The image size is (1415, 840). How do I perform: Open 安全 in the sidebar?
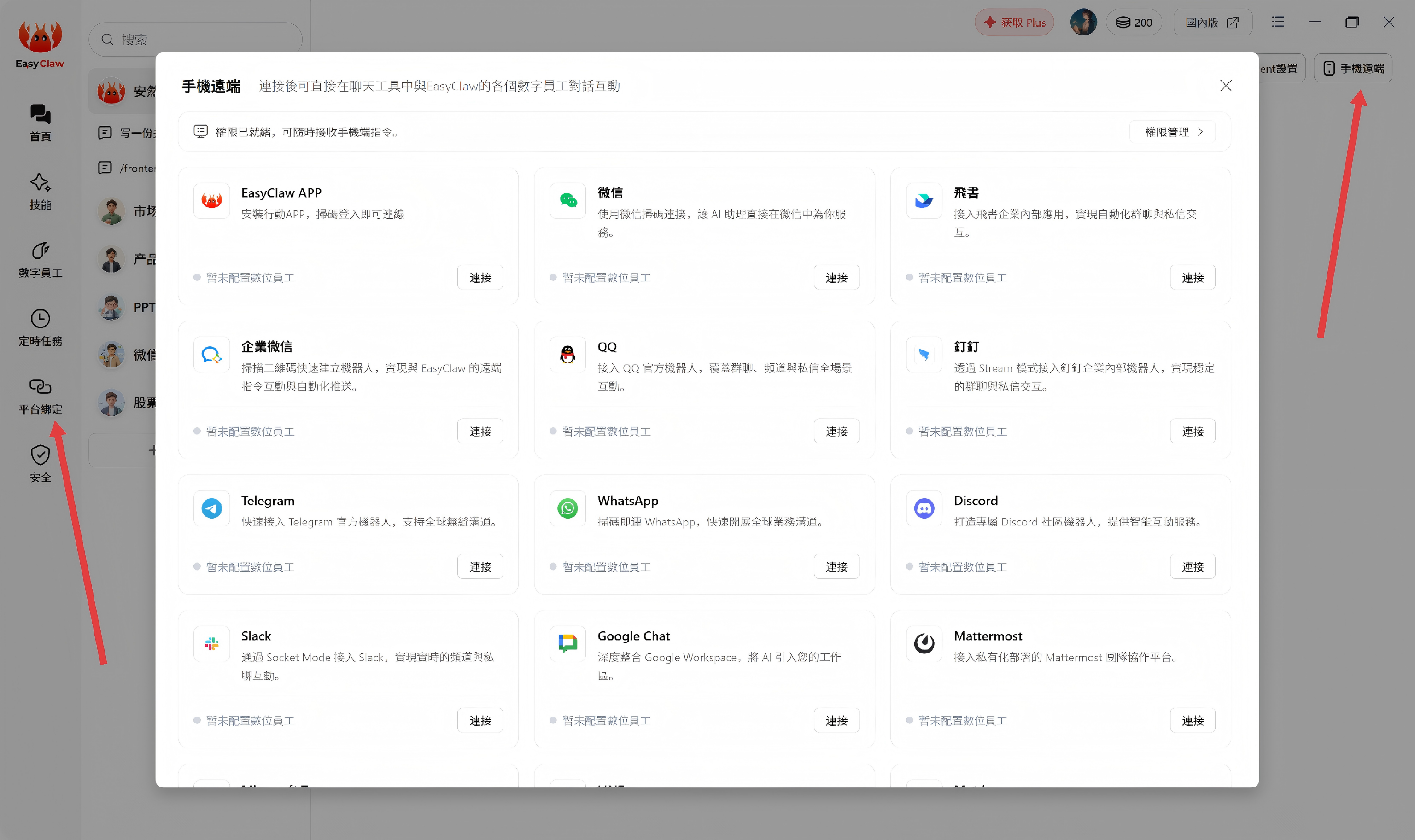click(x=40, y=464)
